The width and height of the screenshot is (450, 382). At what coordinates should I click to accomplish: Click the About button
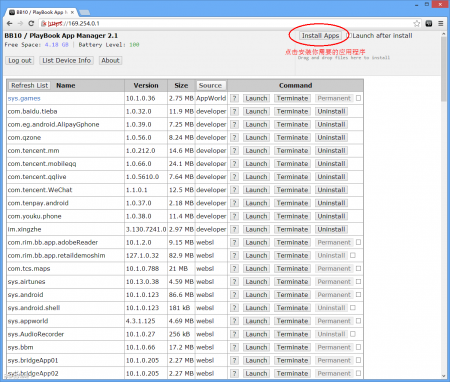click(x=110, y=60)
